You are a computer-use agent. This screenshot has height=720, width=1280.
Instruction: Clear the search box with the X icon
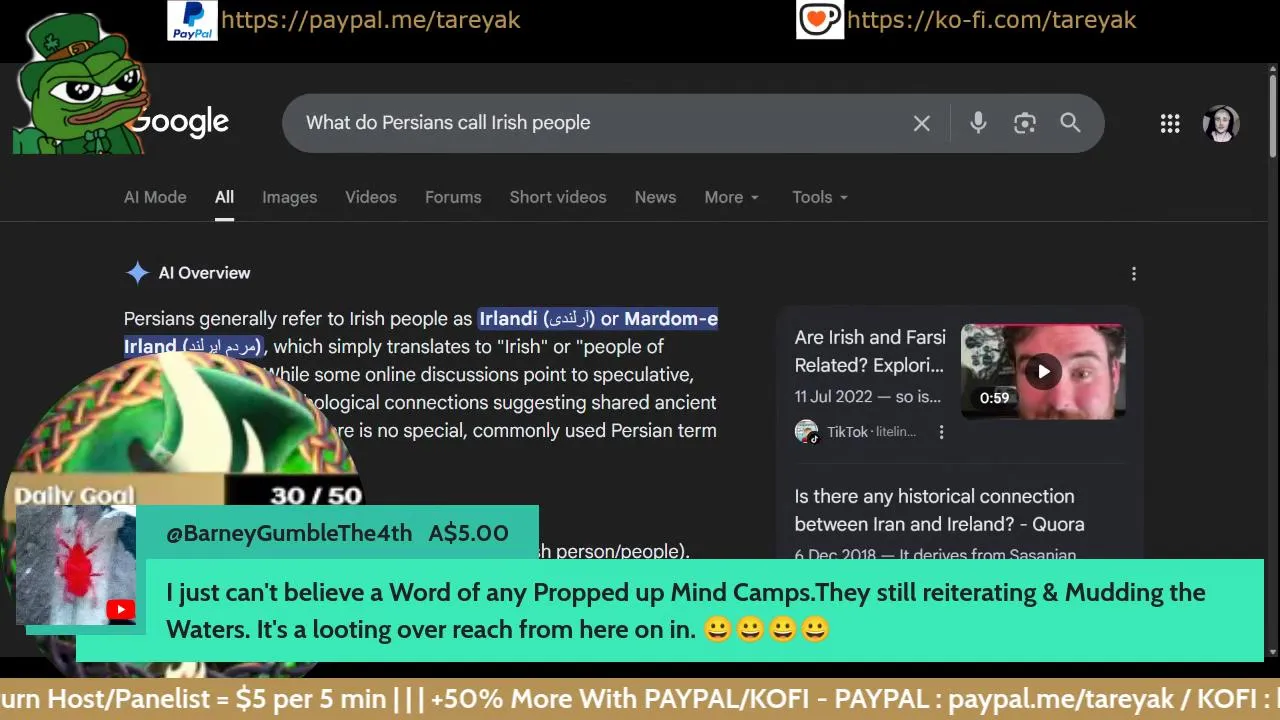pyautogui.click(x=921, y=123)
